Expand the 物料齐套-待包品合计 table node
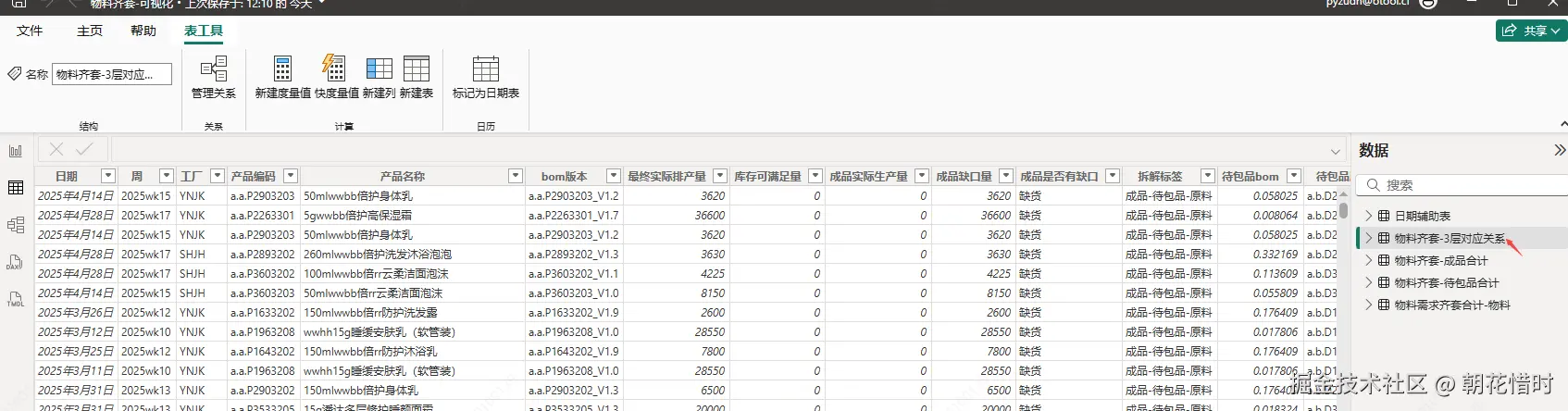The image size is (1568, 411). point(1368,282)
